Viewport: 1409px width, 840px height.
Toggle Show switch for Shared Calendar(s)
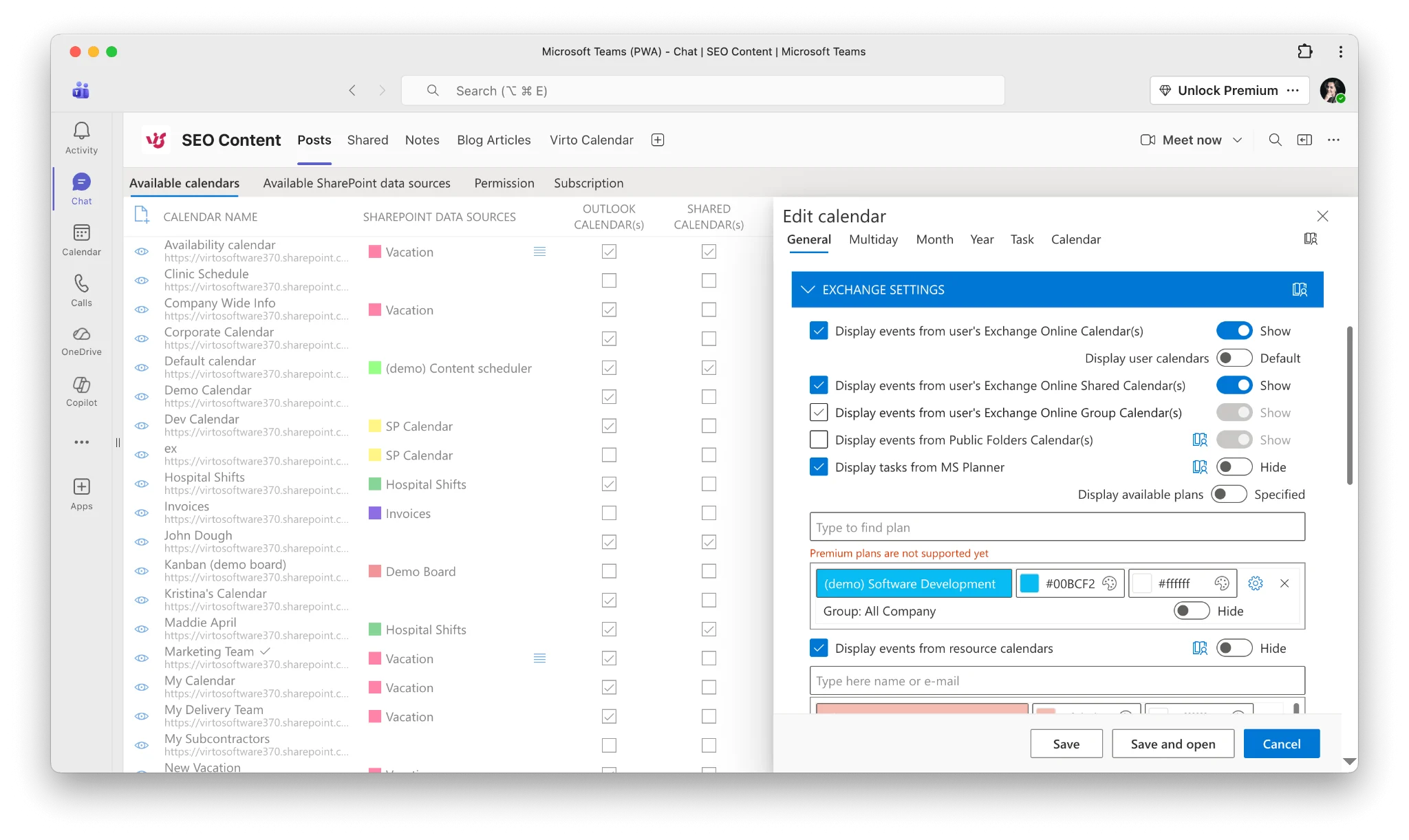tap(1234, 385)
